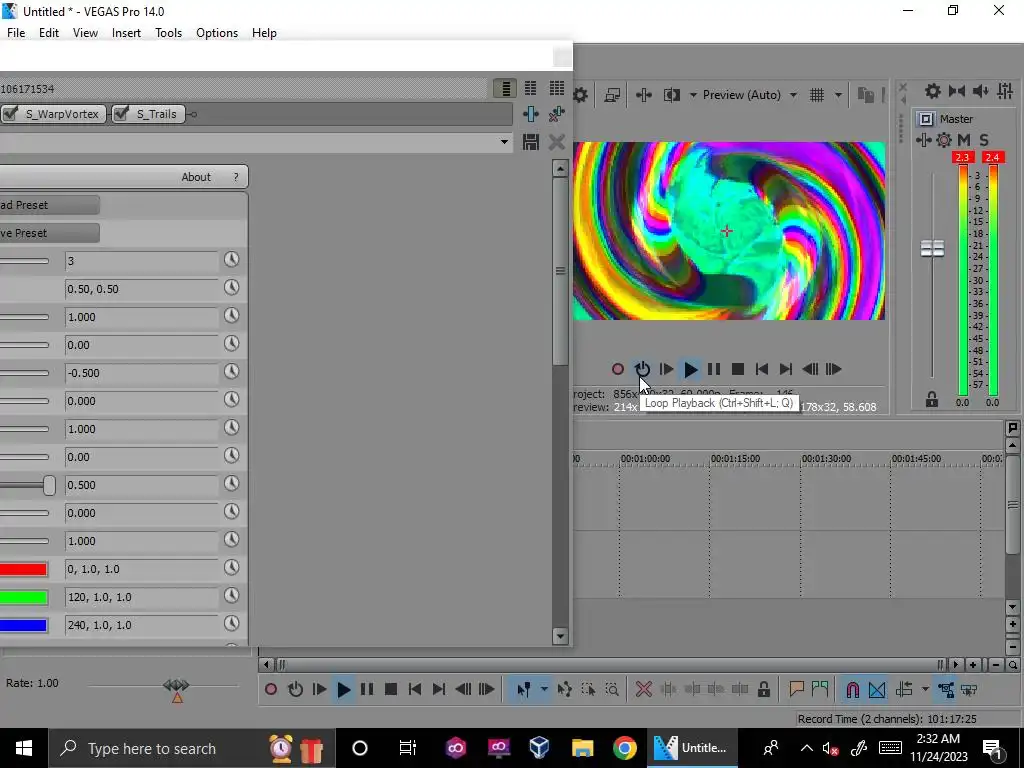Click Pause in the timeline transport bar
Image resolution: width=1024 pixels, height=768 pixels.
pyautogui.click(x=367, y=690)
